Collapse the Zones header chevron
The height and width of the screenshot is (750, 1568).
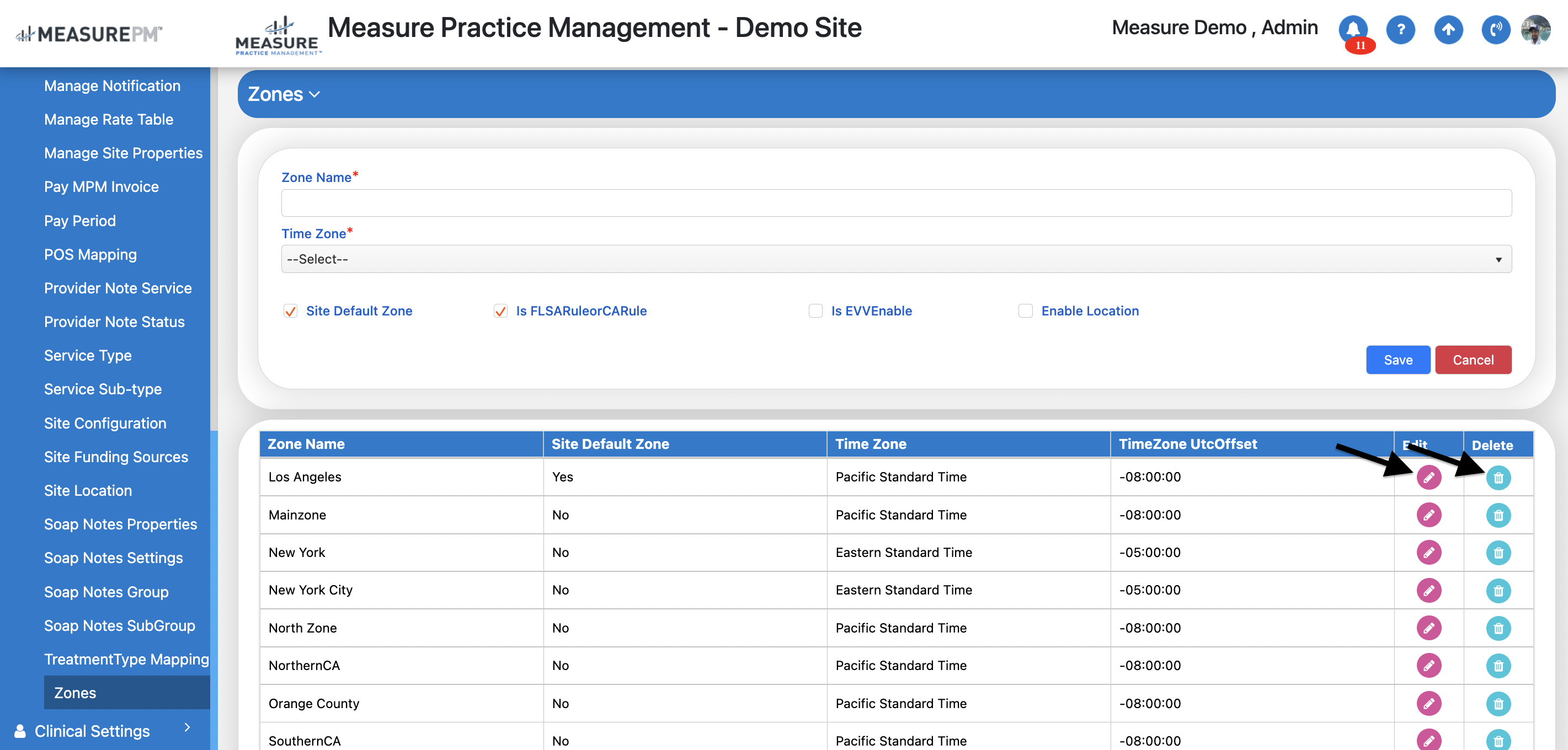(314, 94)
